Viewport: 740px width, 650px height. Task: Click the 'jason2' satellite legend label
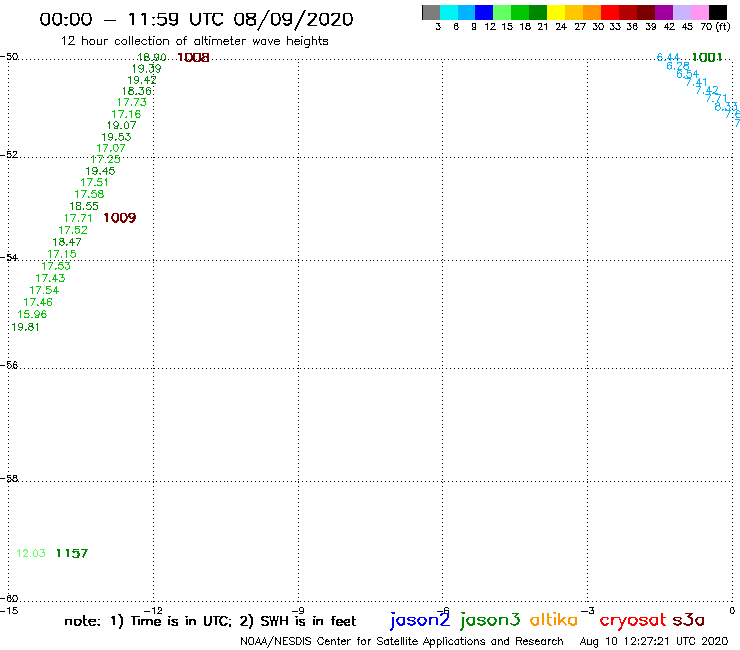click(420, 620)
